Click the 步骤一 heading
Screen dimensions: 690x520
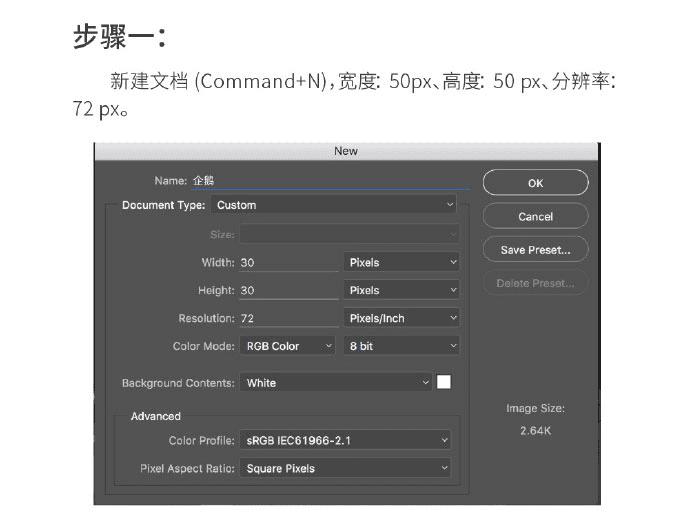119,37
